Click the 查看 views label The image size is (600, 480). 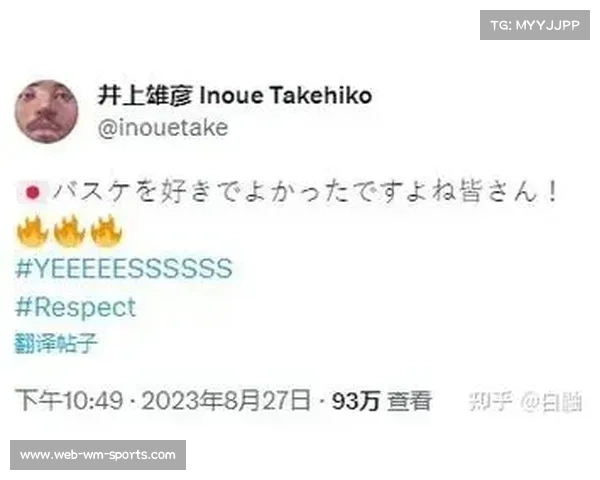pos(409,401)
